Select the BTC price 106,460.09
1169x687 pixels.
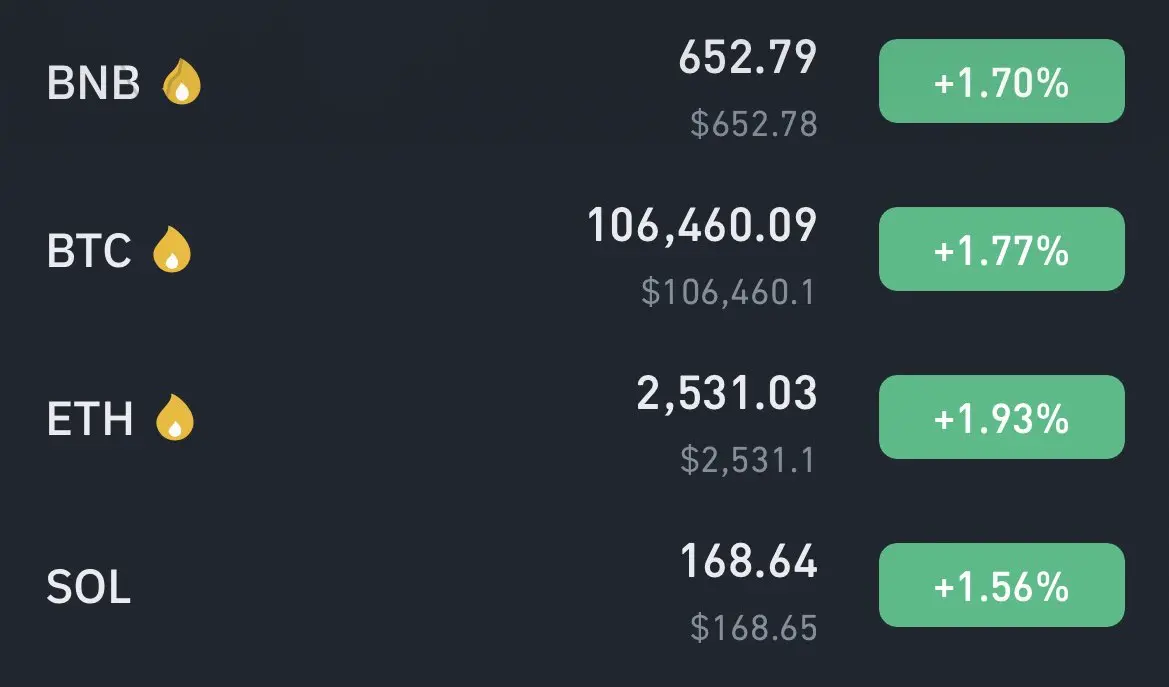tap(702, 226)
